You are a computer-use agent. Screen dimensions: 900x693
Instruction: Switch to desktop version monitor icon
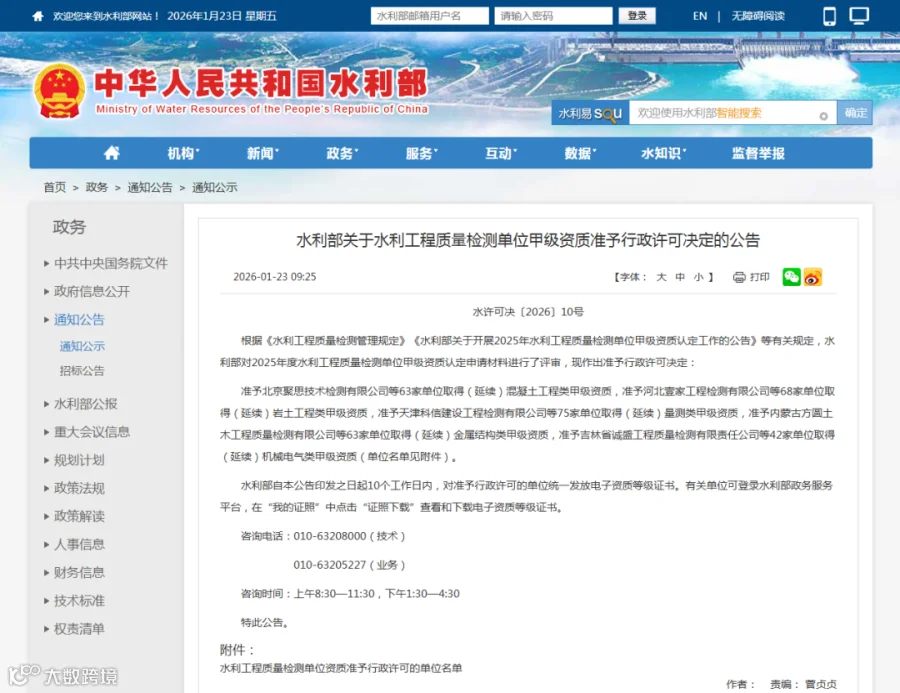(859, 16)
